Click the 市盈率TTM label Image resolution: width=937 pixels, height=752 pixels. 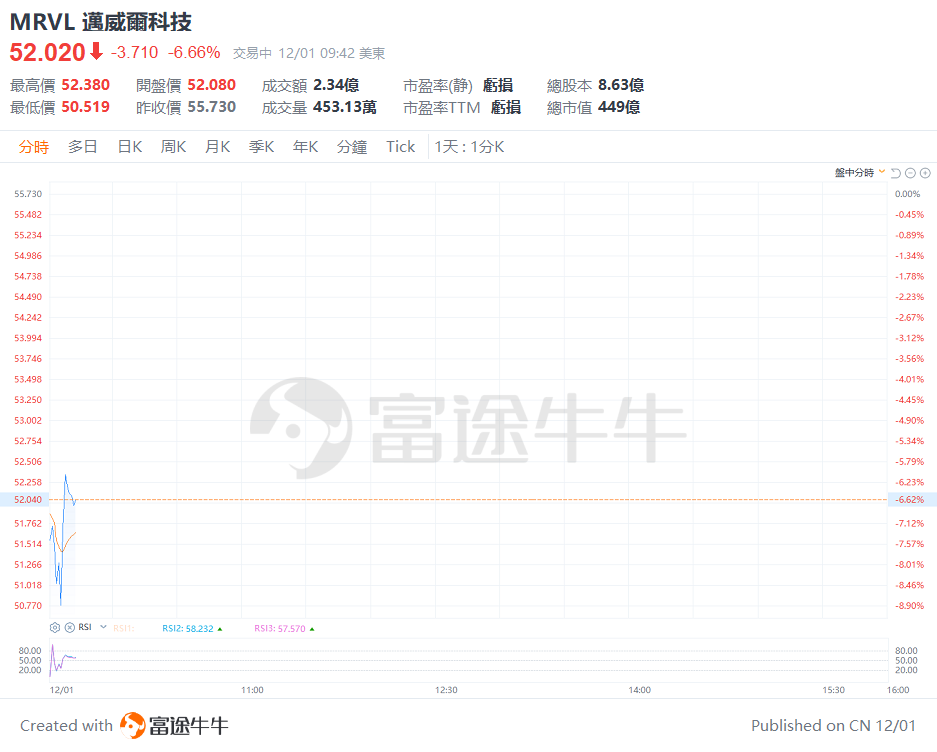[442, 108]
